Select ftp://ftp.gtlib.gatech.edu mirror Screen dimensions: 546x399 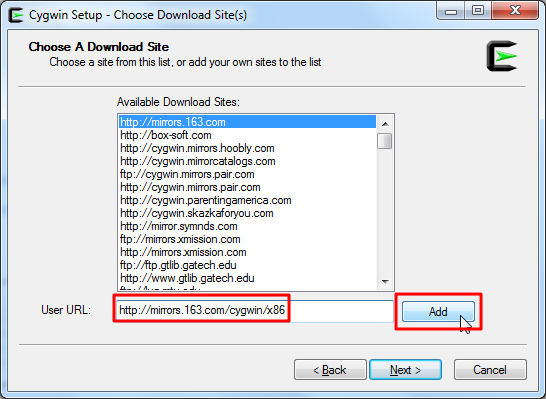coord(247,265)
